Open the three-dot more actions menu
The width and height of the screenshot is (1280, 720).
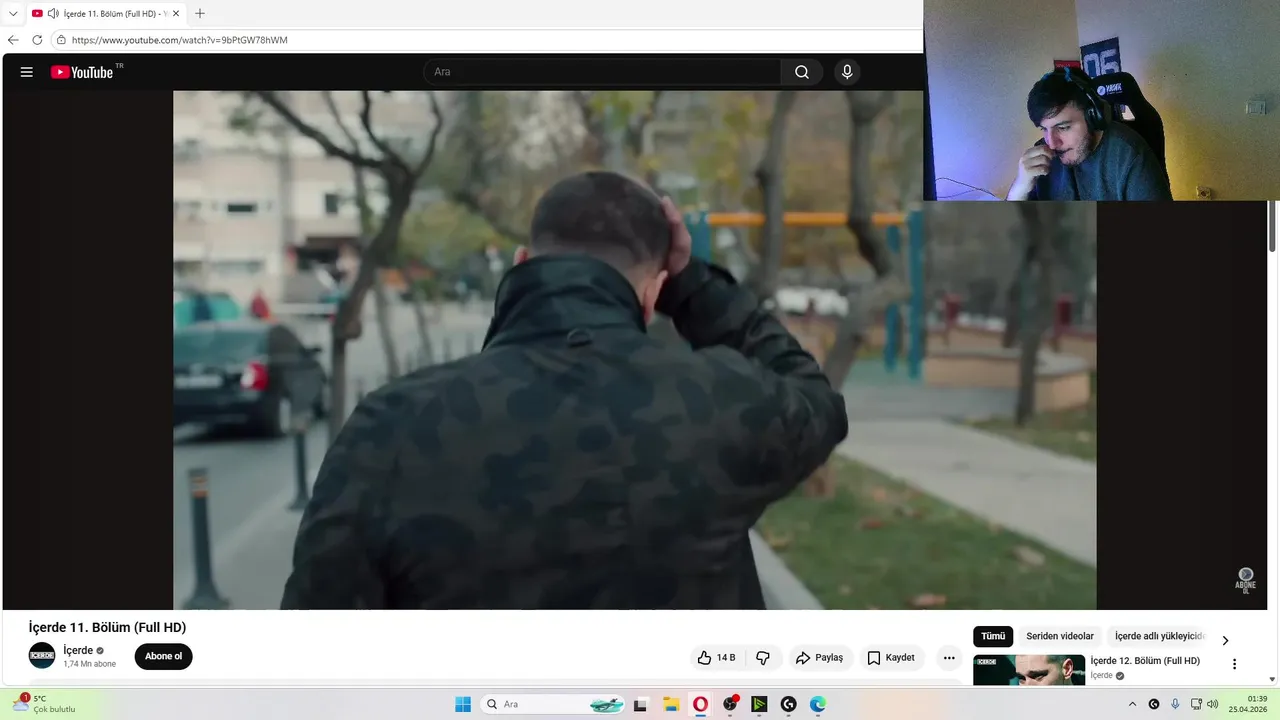coord(949,658)
